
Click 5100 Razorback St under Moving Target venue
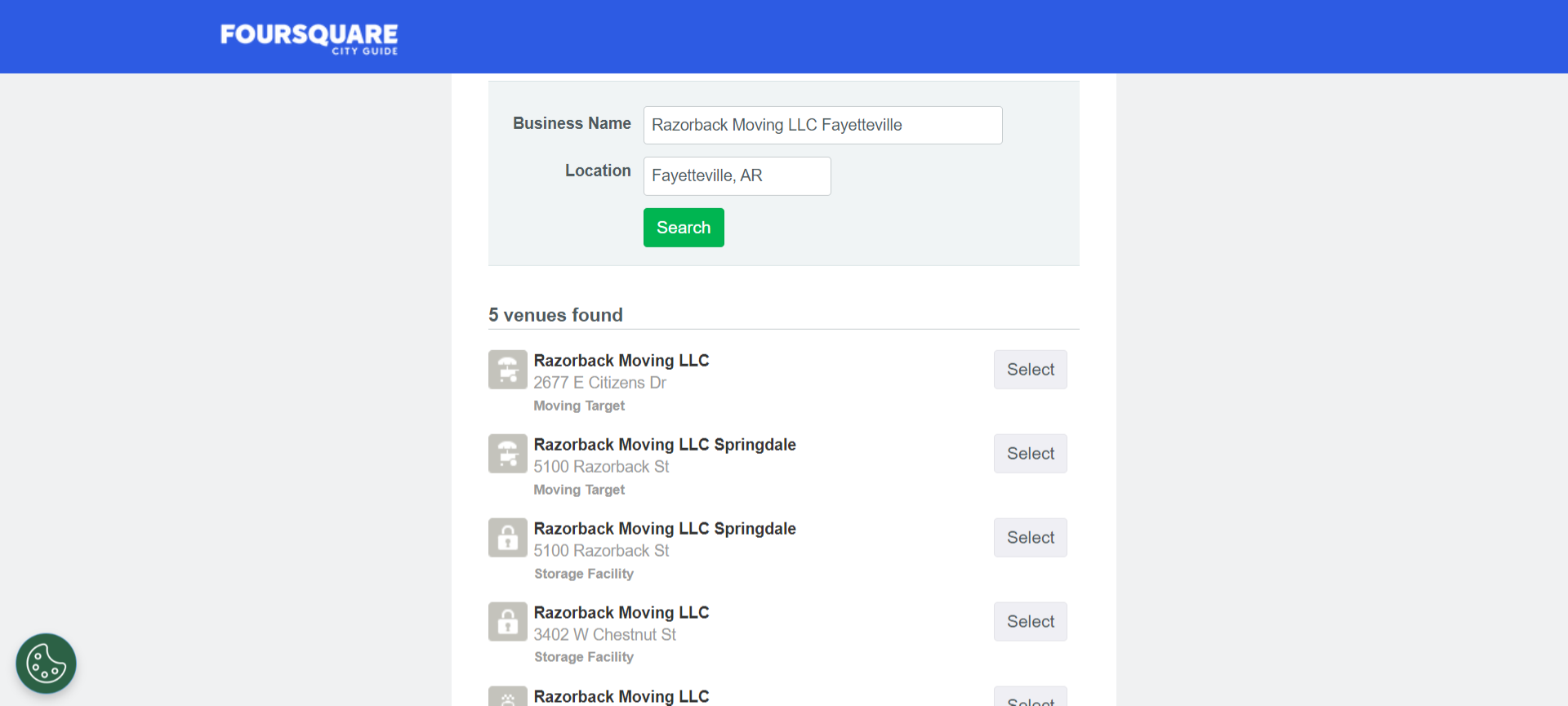[x=601, y=467]
